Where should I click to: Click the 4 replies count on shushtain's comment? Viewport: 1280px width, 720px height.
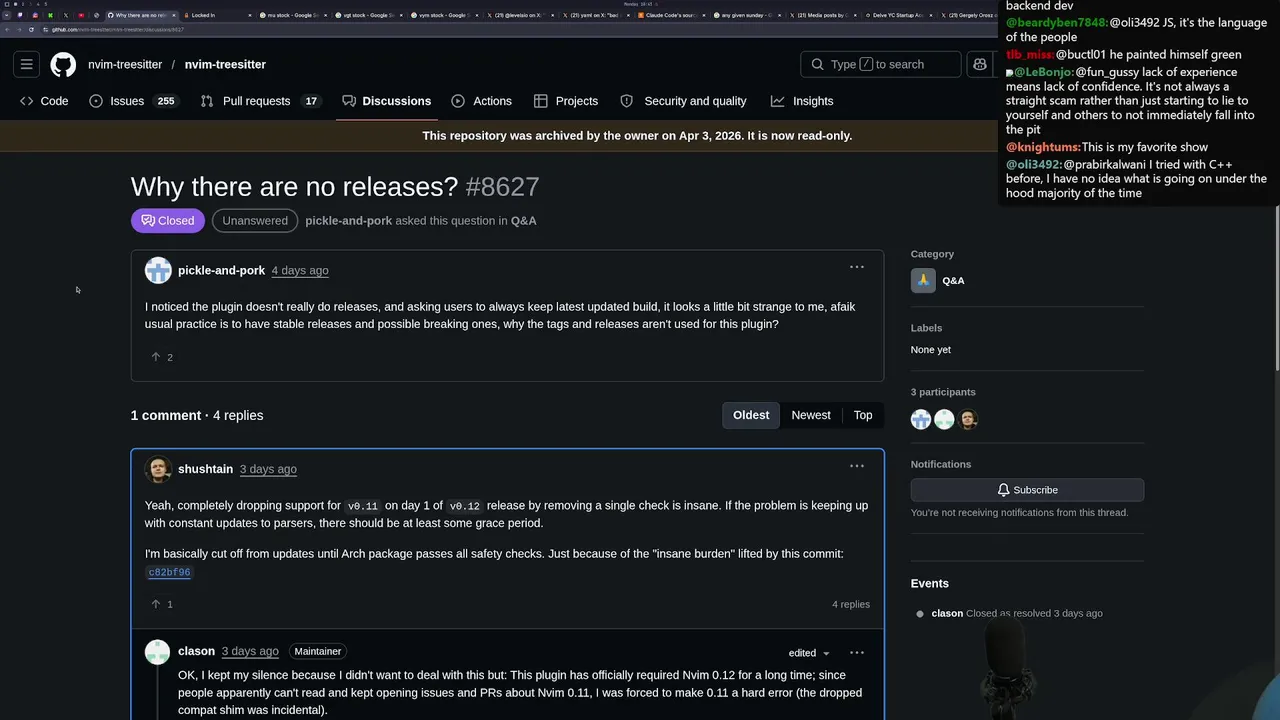(851, 605)
